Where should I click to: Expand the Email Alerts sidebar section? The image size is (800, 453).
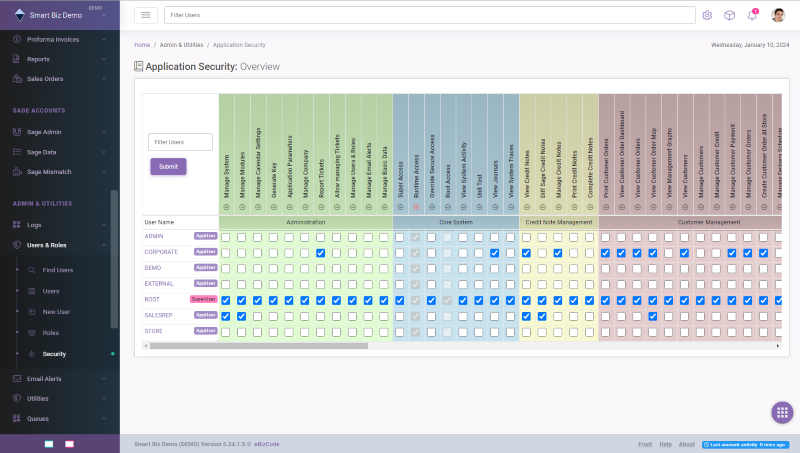pos(60,379)
